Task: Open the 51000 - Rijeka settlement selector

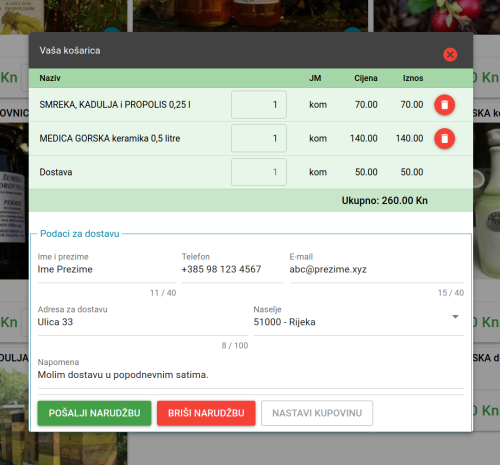Action: tap(358, 322)
